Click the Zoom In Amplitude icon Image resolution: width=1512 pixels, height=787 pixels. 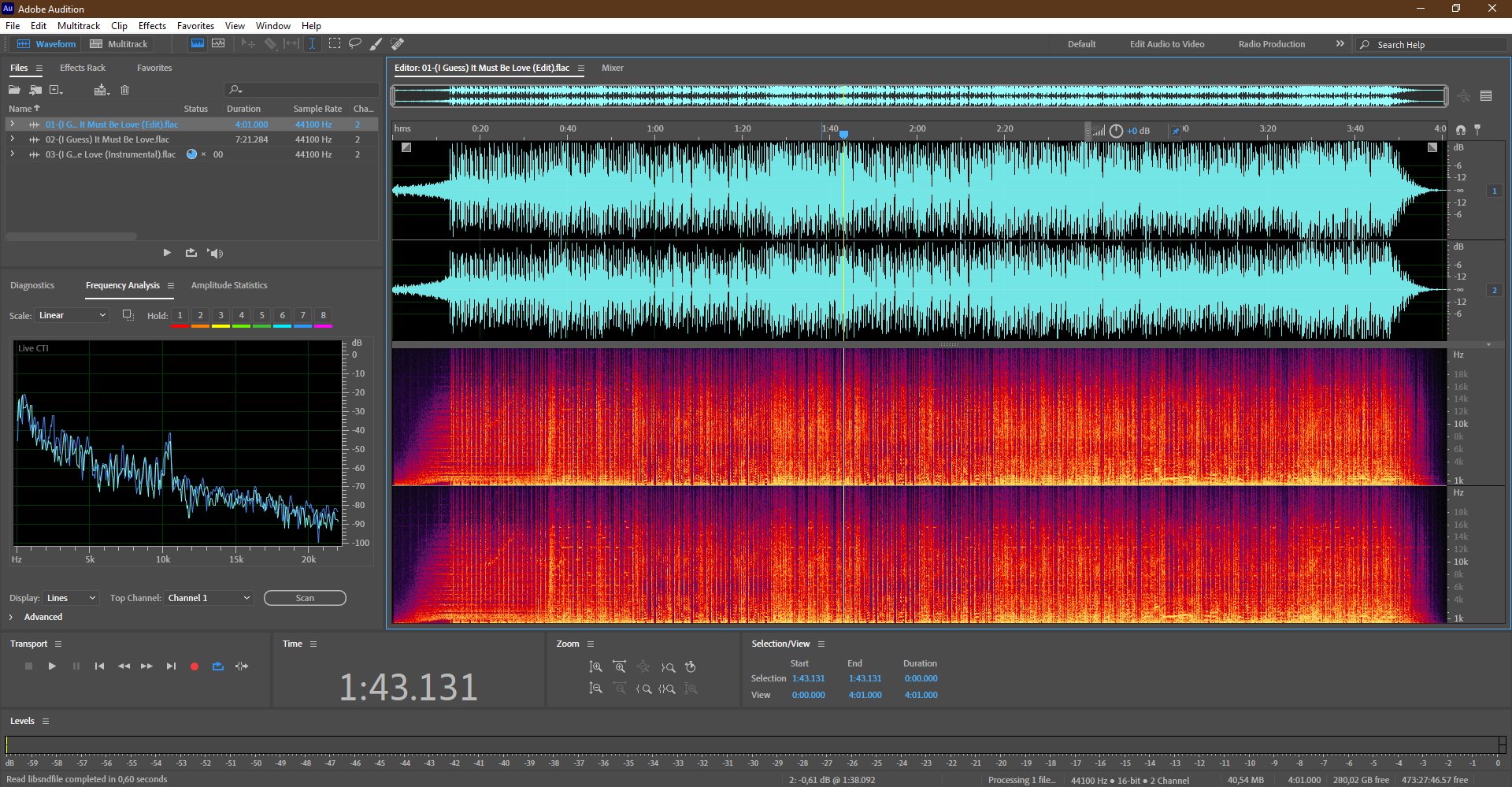tap(596, 667)
